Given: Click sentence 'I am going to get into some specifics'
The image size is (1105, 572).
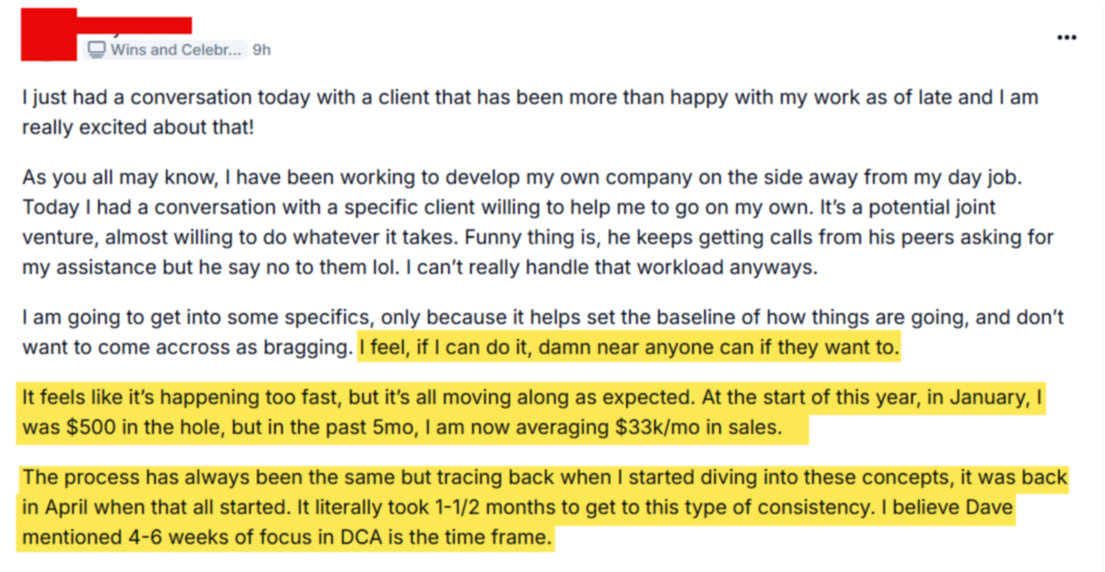Looking at the screenshot, I should [x=543, y=332].
